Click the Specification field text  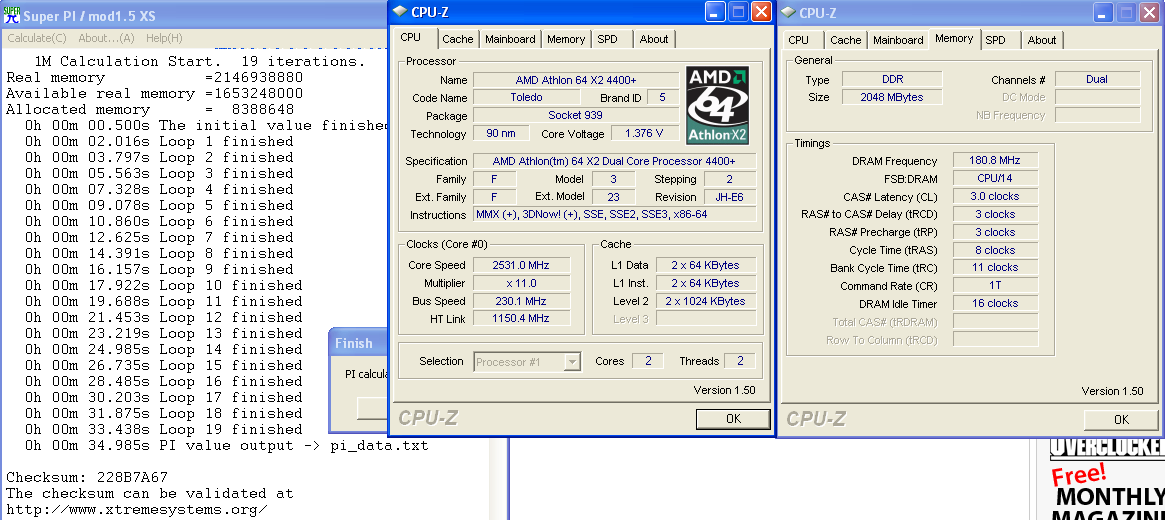point(614,161)
